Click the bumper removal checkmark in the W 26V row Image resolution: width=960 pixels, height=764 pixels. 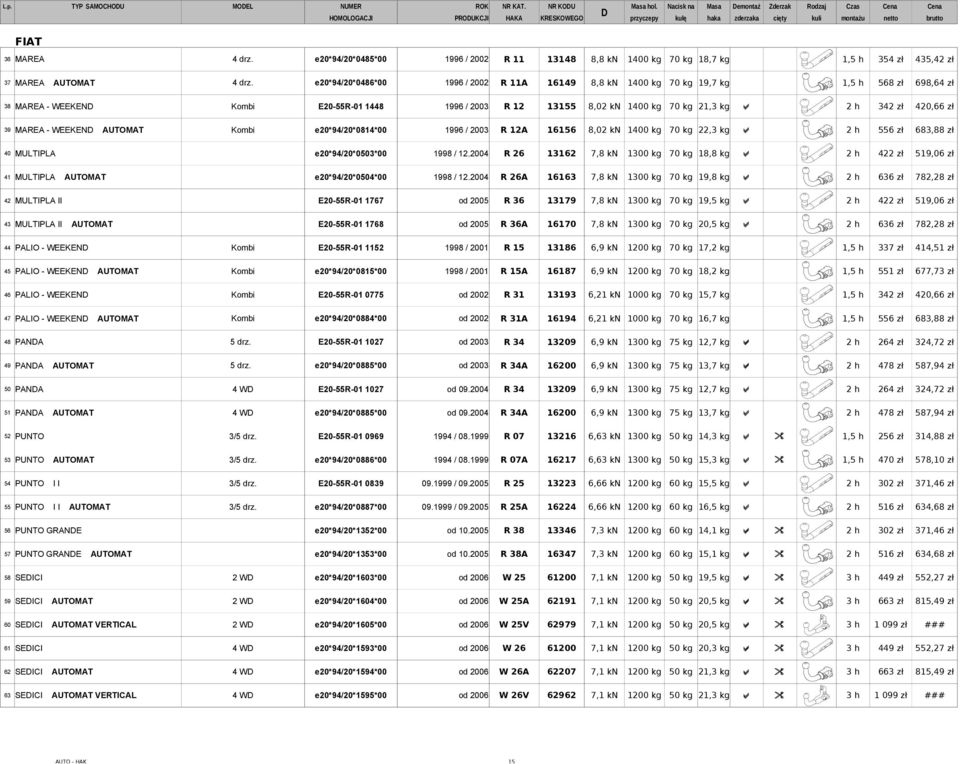click(746, 695)
